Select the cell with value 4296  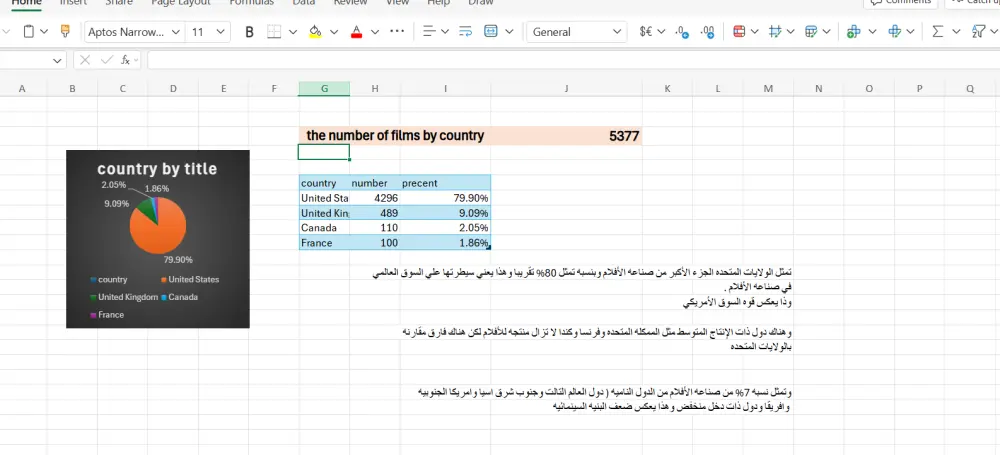[x=374, y=198]
